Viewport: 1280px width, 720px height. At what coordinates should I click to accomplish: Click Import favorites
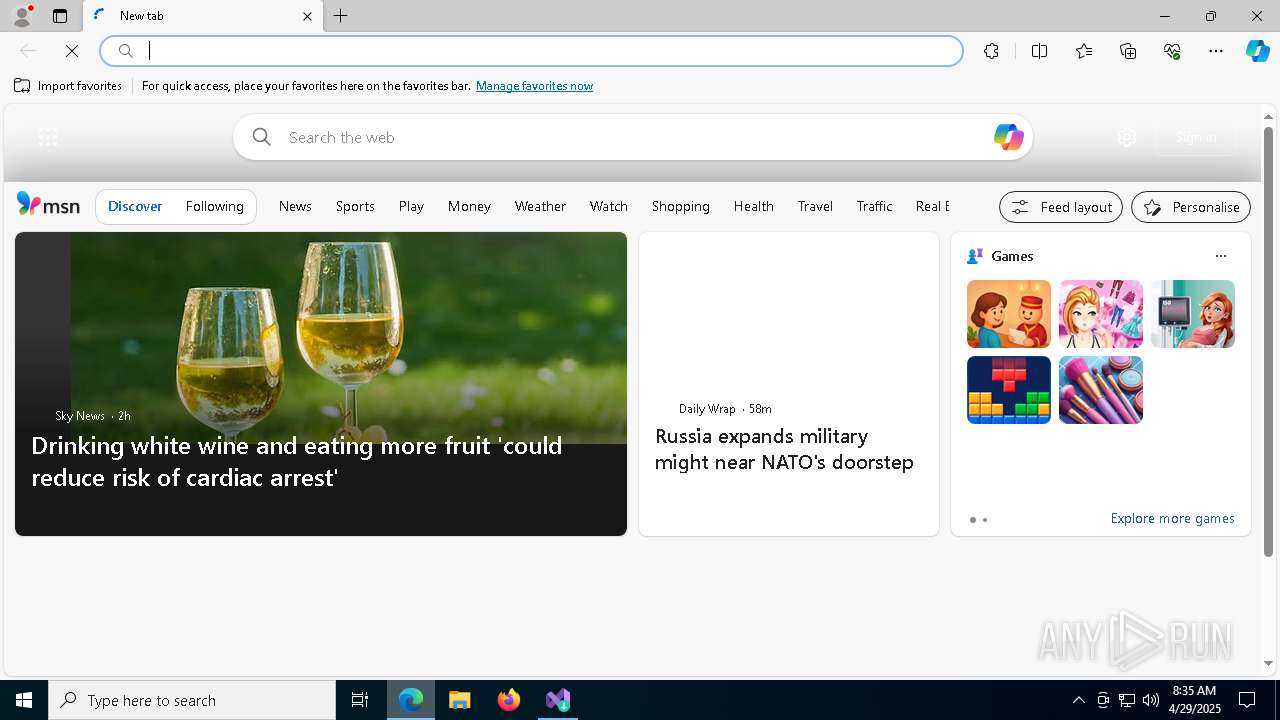[x=68, y=86]
